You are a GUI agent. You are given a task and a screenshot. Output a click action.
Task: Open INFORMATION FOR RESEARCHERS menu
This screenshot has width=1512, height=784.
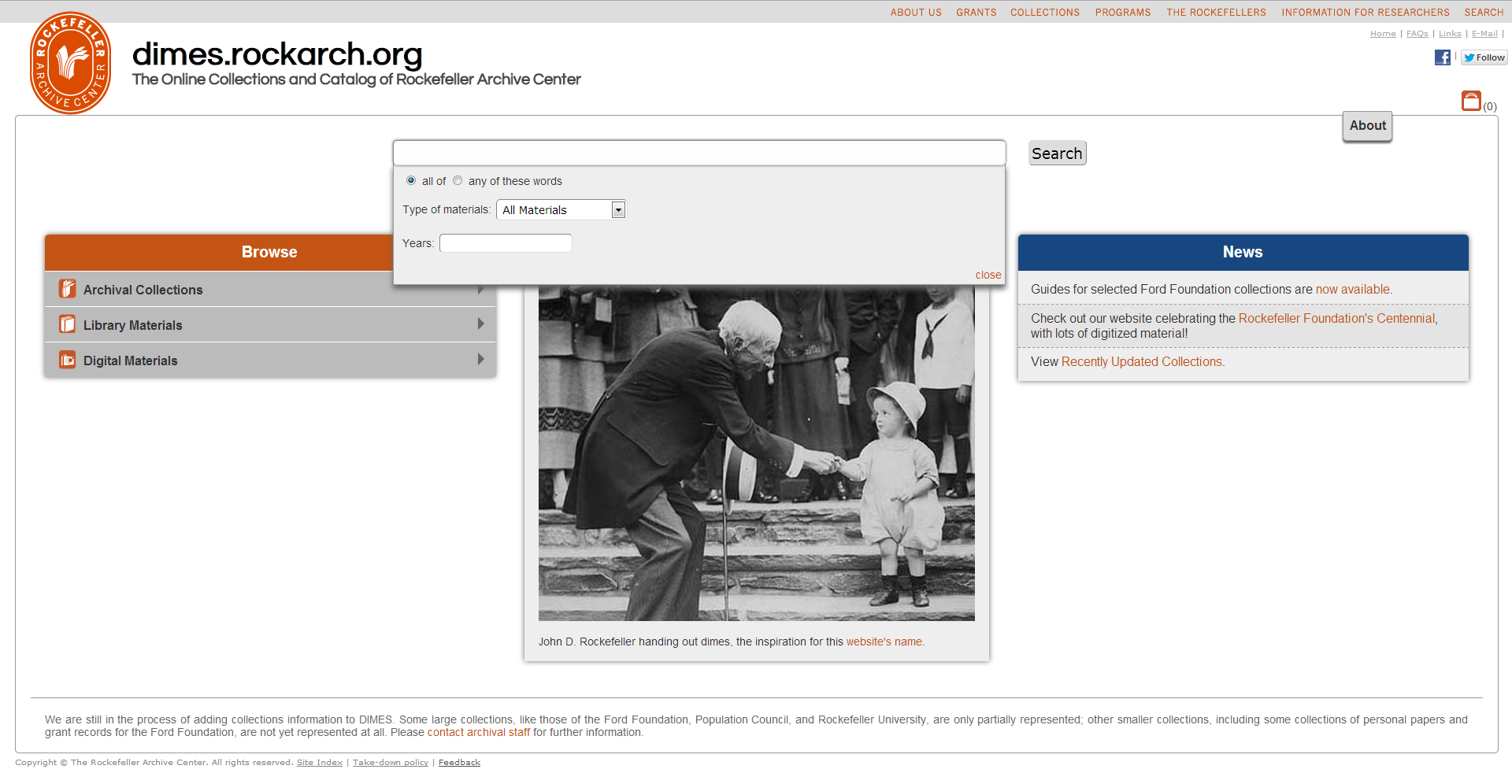(x=1366, y=12)
